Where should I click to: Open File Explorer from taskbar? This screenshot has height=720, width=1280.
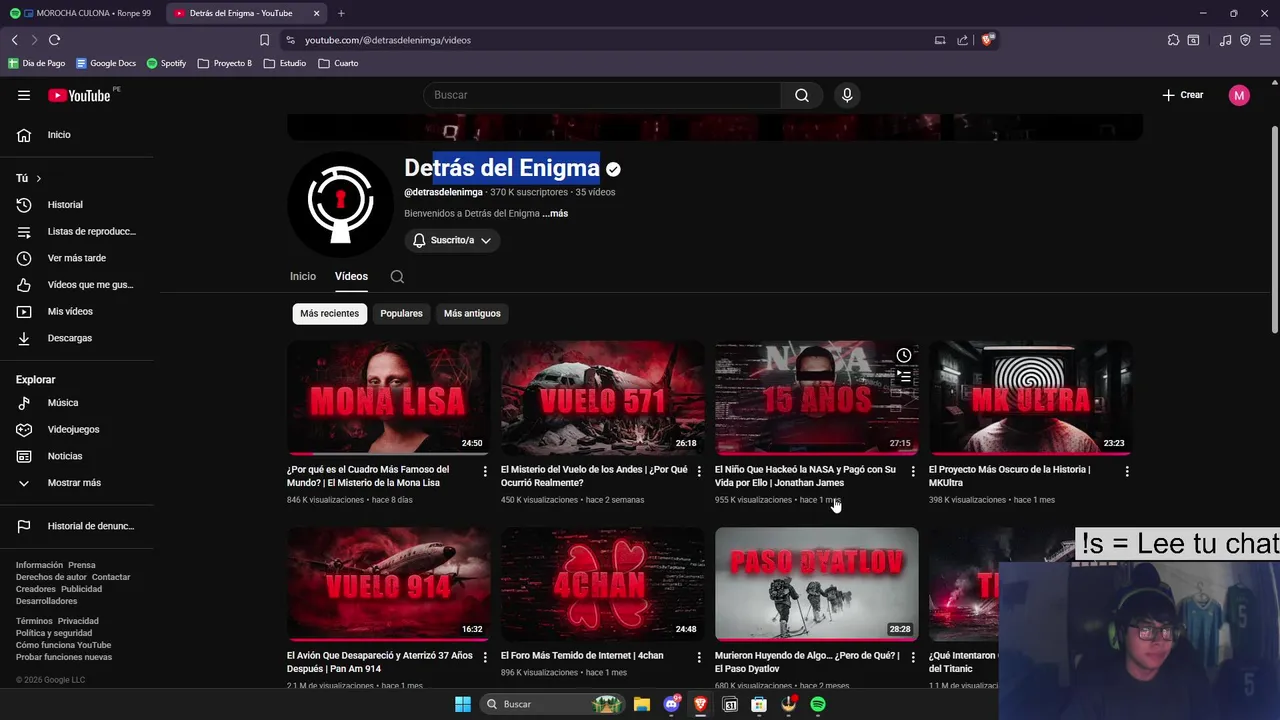[x=642, y=704]
